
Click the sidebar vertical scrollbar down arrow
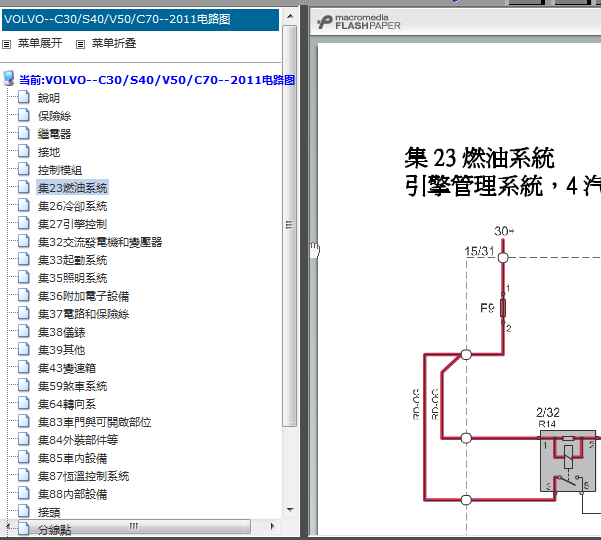tap(290, 510)
